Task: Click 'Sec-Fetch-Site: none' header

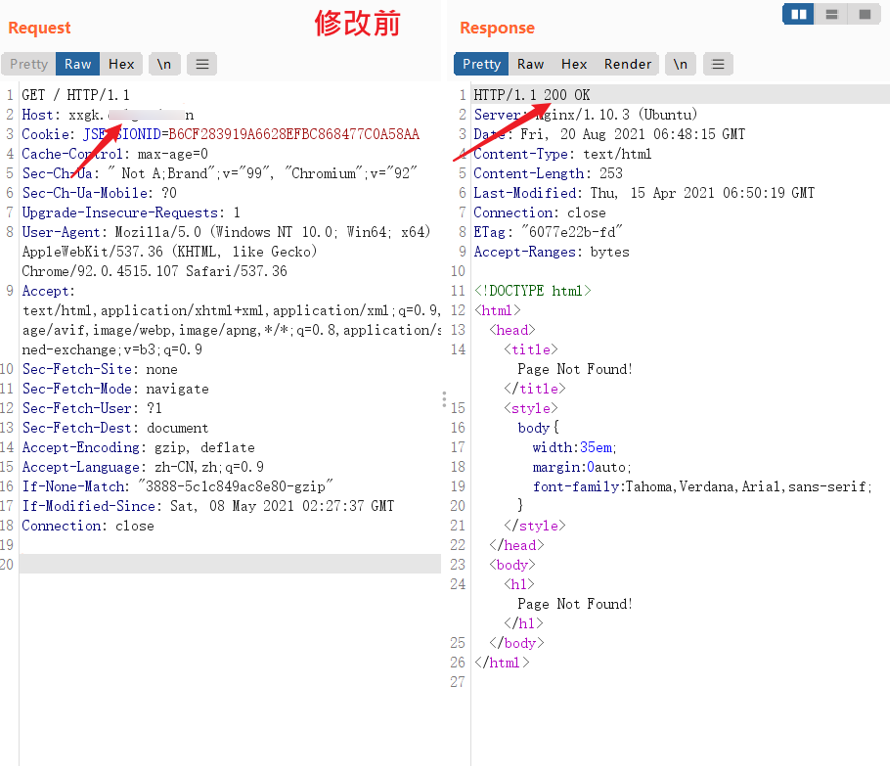Action: pyautogui.click(x=99, y=369)
